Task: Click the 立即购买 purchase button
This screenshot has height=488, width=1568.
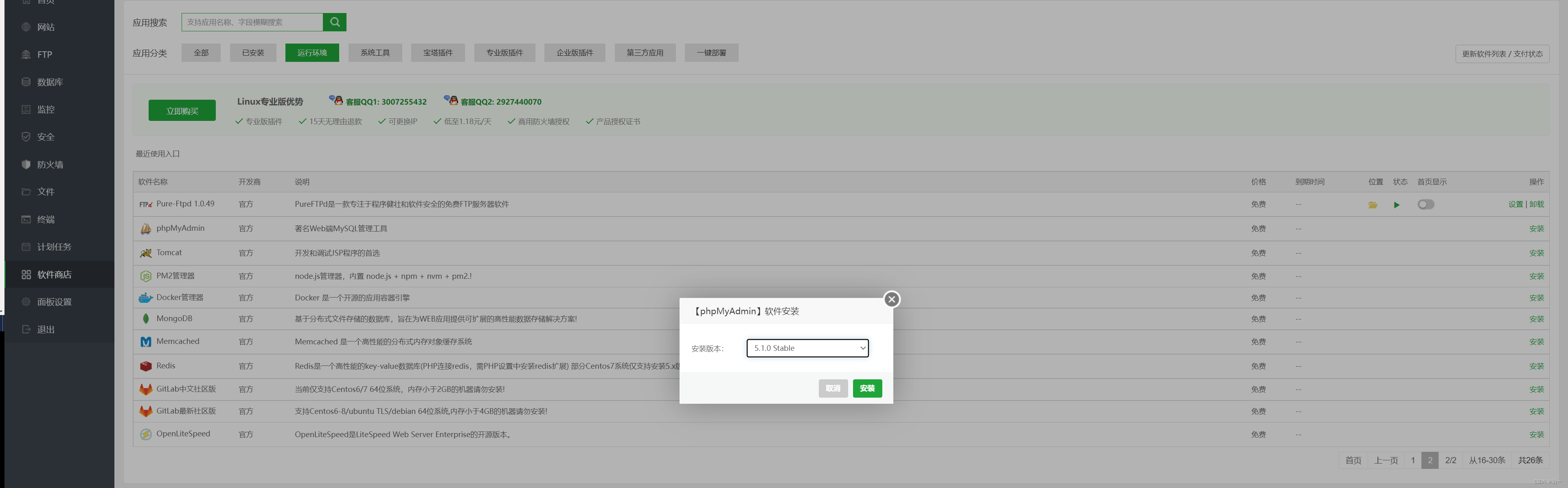Action: [181, 110]
